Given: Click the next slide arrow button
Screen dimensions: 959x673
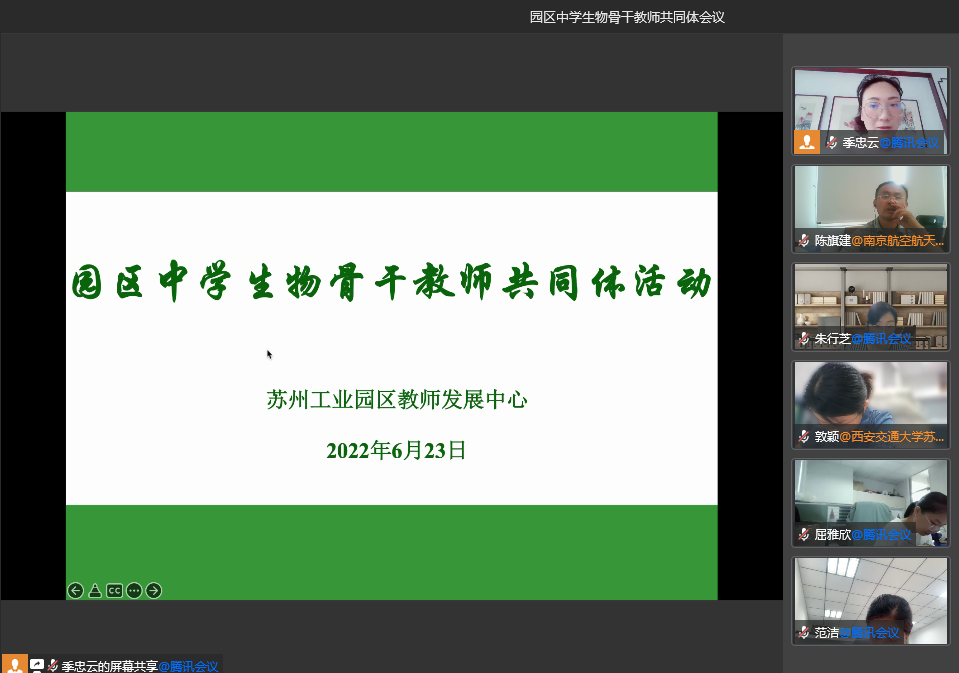Looking at the screenshot, I should pyautogui.click(x=153, y=590).
